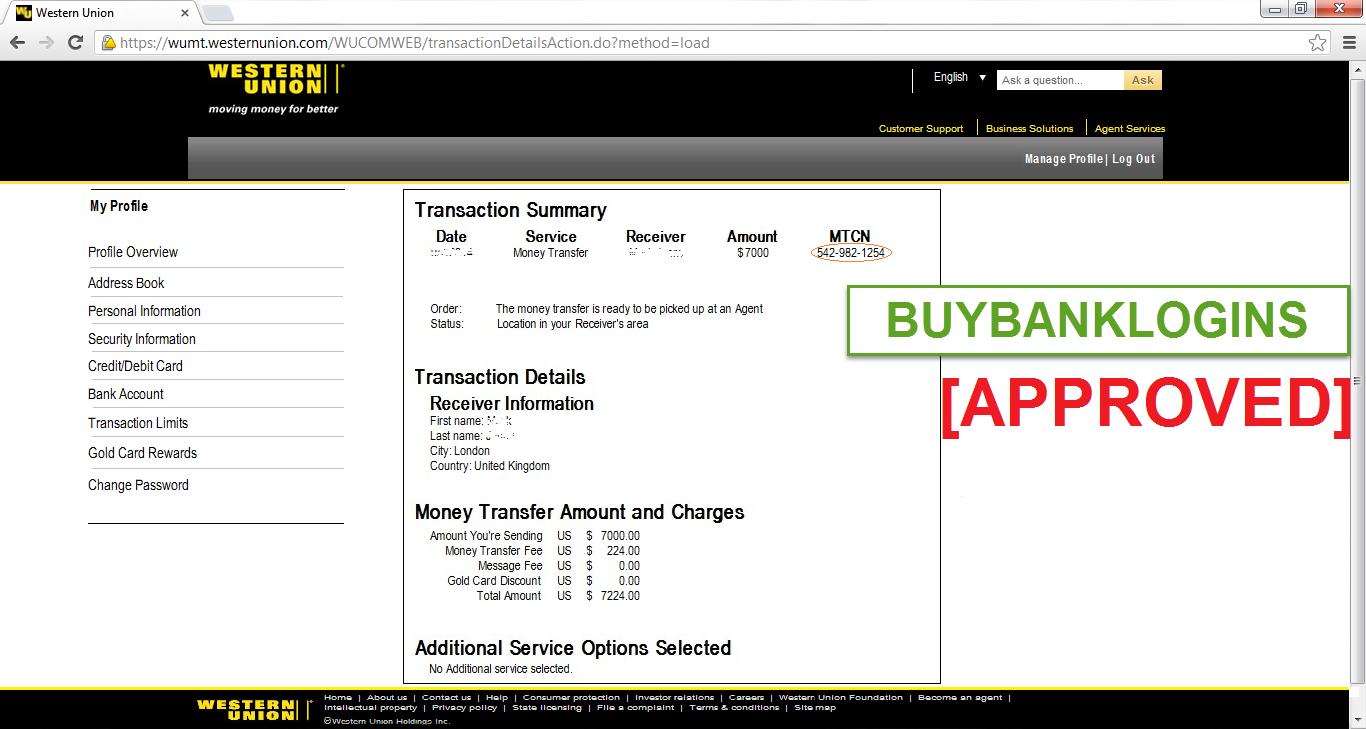
Task: Open State licensing footer link
Action: (547, 707)
